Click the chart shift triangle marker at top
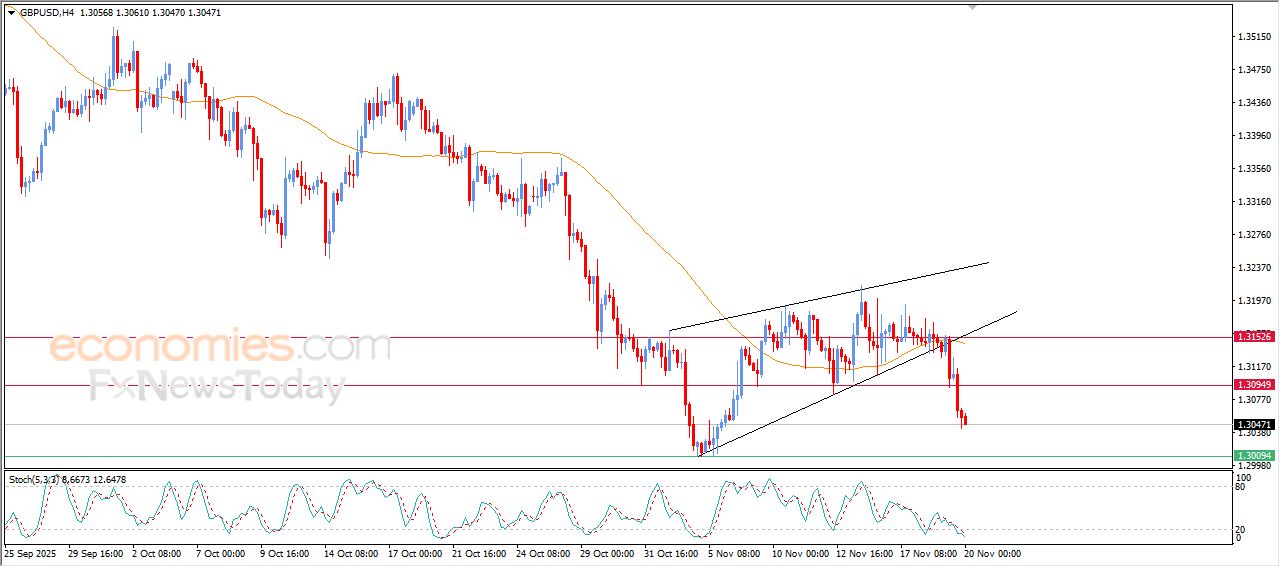 click(x=972, y=7)
